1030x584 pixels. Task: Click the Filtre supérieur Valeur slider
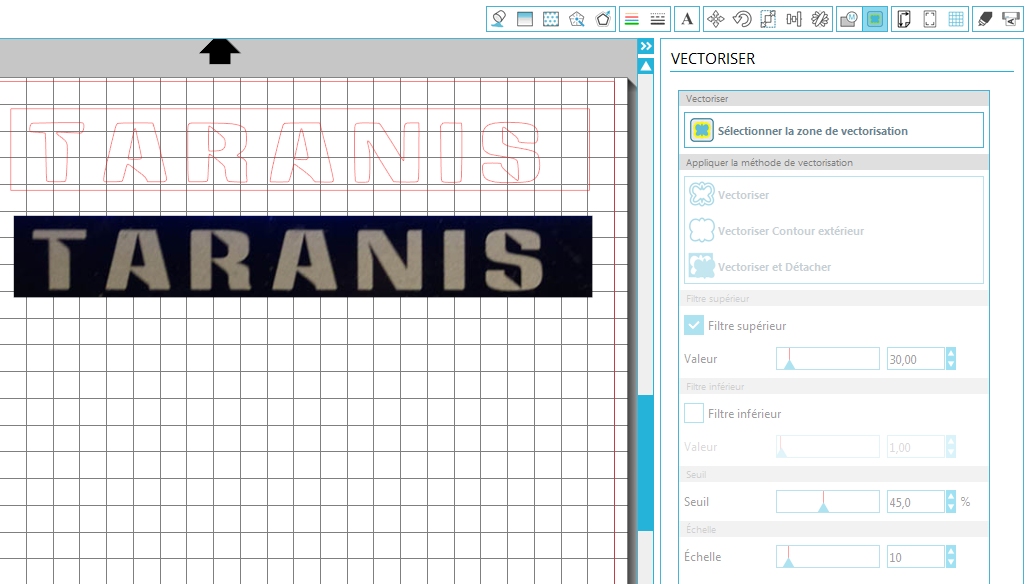tap(828, 359)
